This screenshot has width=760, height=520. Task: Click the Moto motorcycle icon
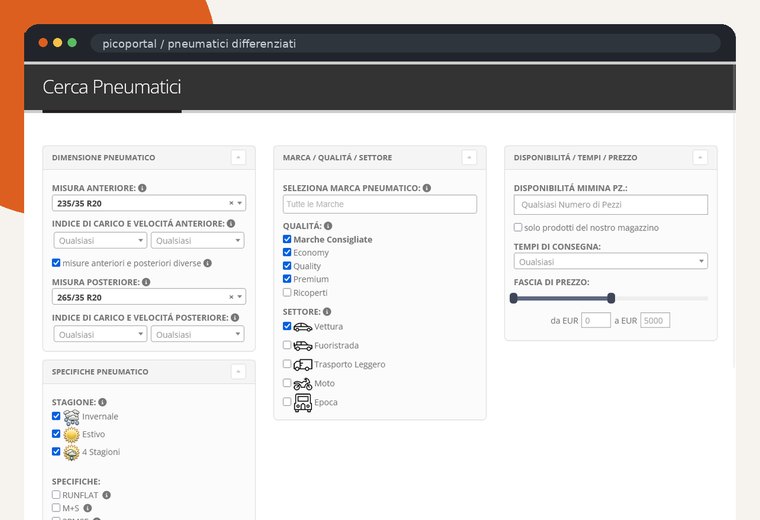(302, 384)
